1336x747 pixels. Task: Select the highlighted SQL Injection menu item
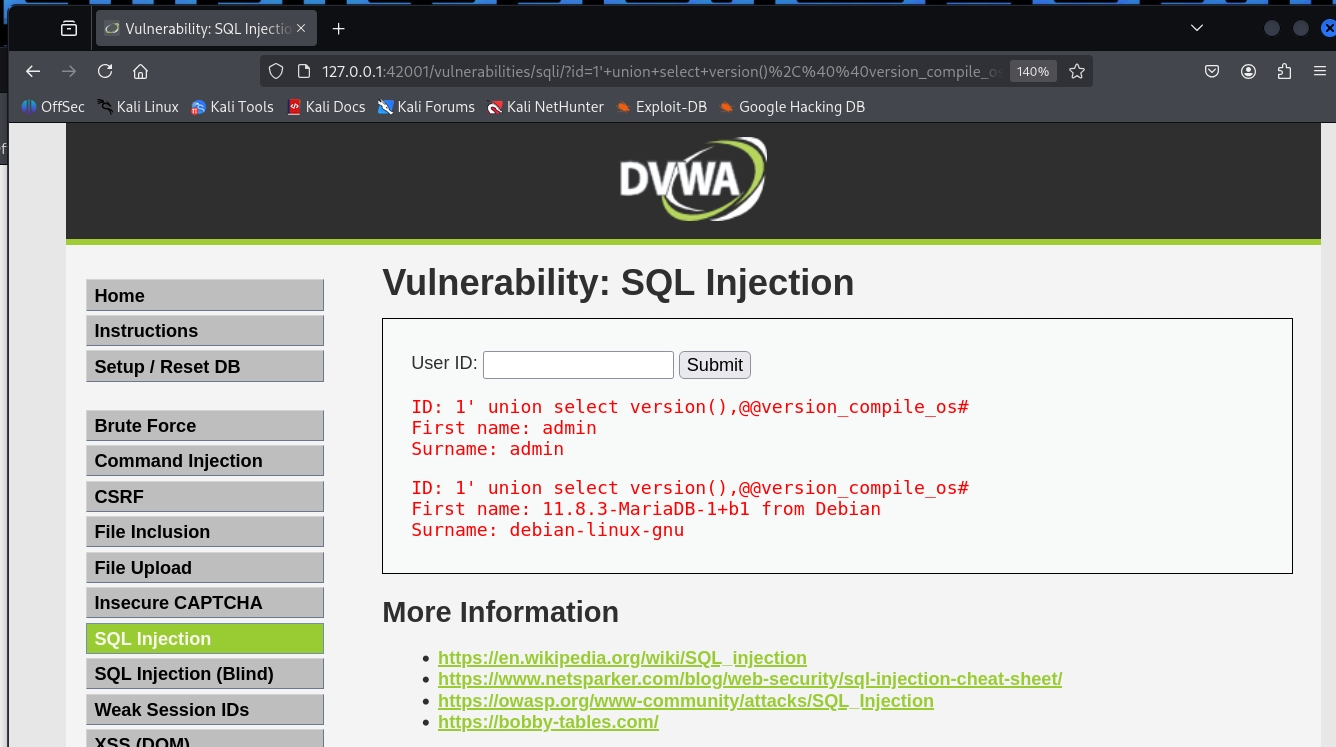click(205, 638)
